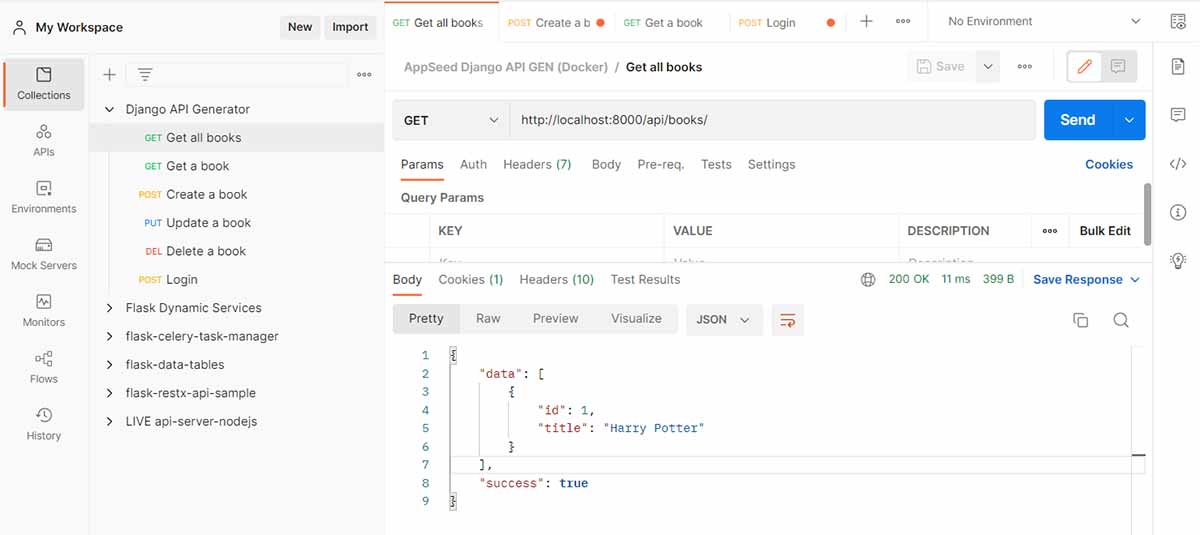Open the Monitors sidebar panel

44,310
